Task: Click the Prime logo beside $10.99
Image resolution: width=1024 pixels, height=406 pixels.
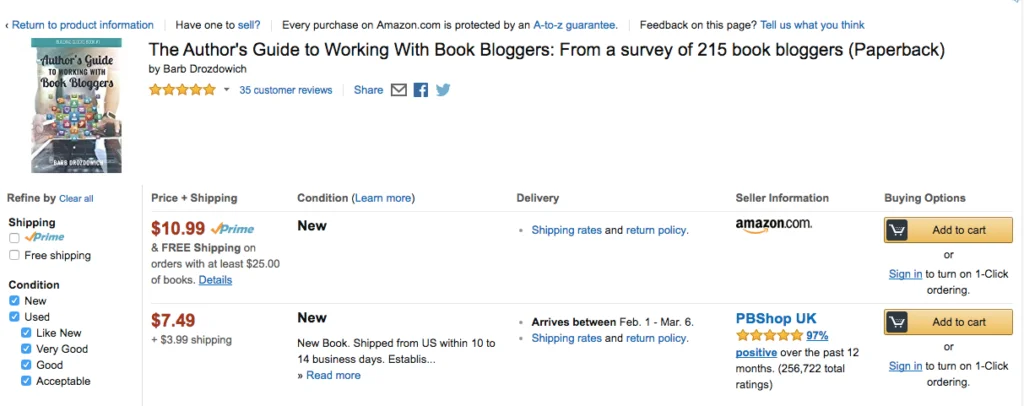Action: 232,229
